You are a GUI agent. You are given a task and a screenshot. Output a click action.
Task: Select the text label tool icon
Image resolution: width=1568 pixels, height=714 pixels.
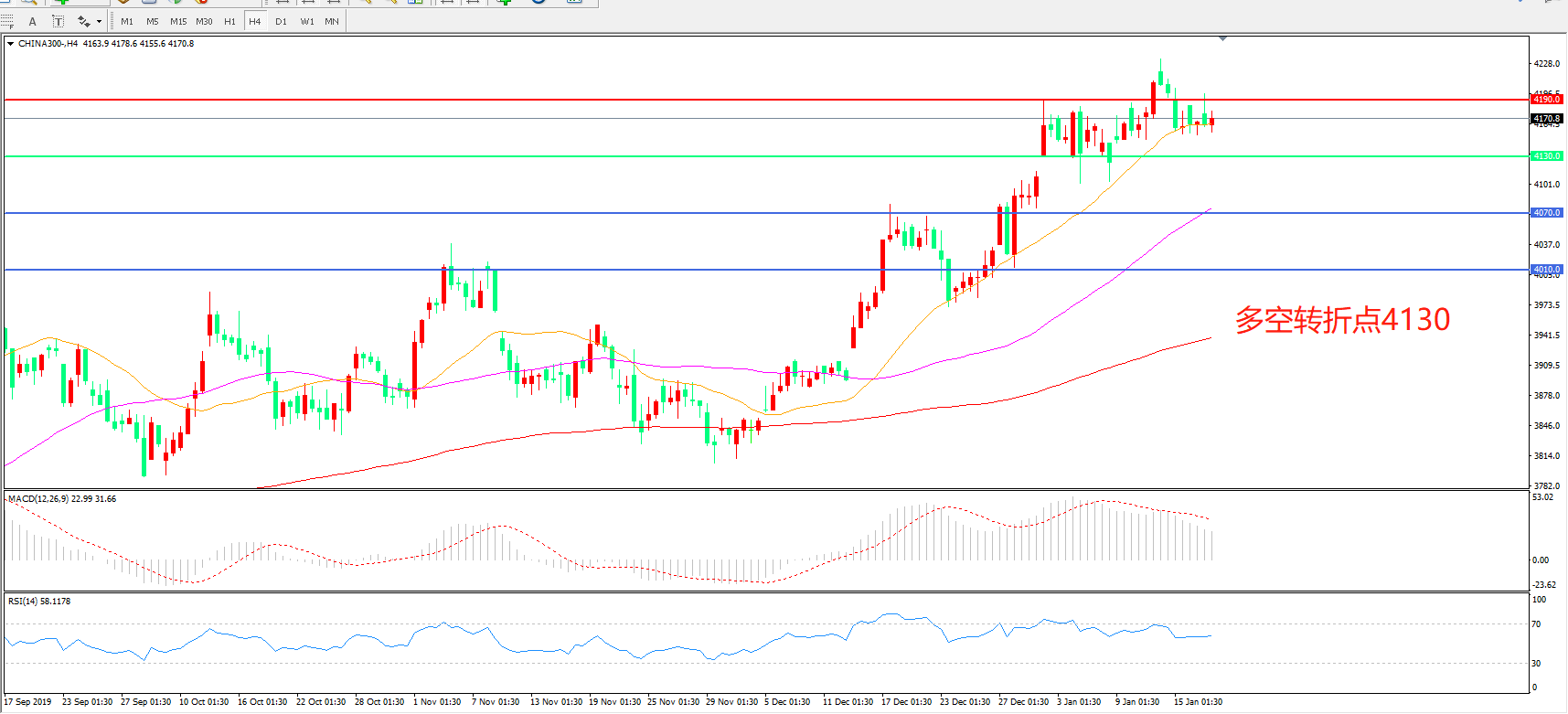tap(58, 21)
